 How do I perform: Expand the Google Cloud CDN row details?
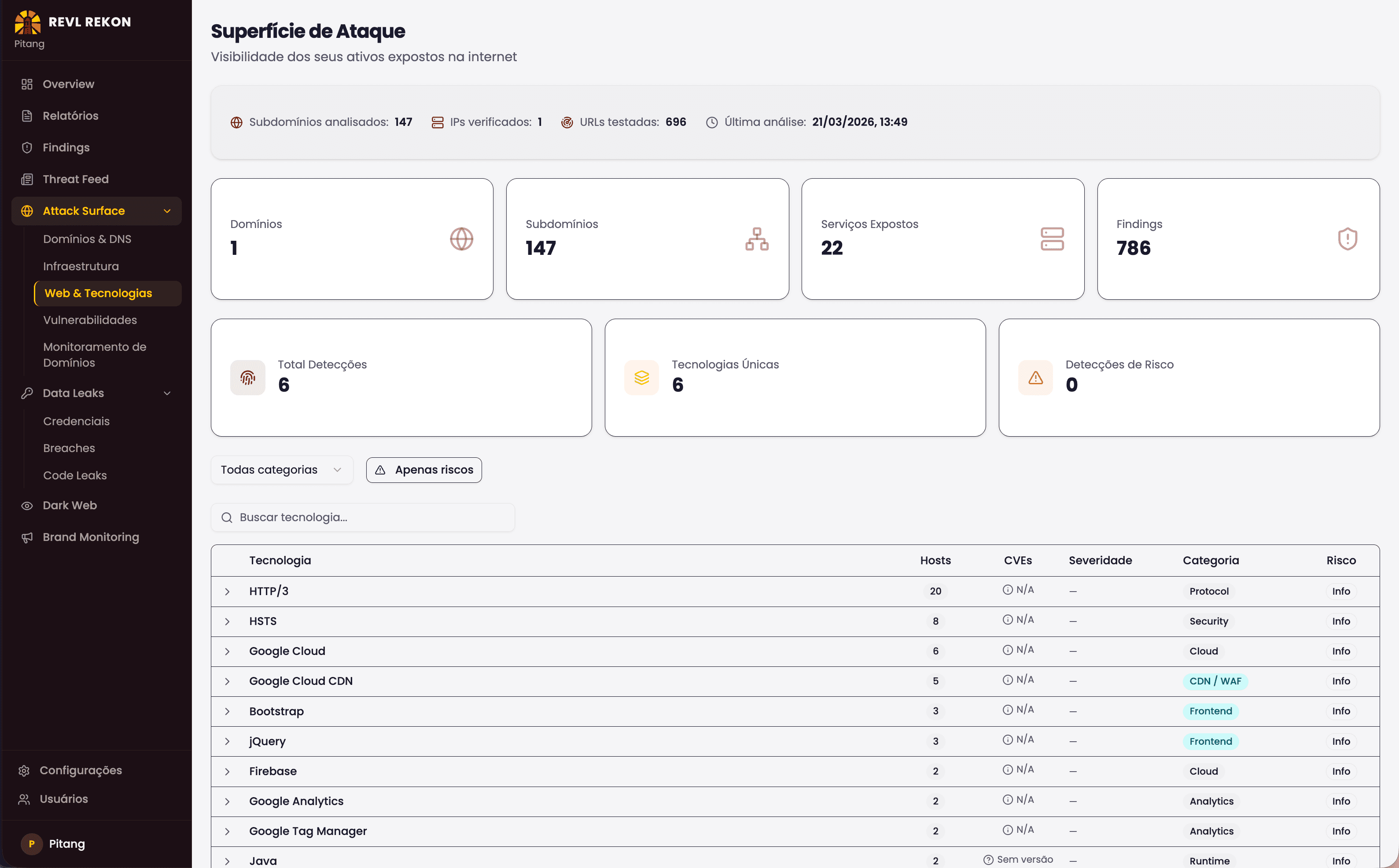(227, 681)
